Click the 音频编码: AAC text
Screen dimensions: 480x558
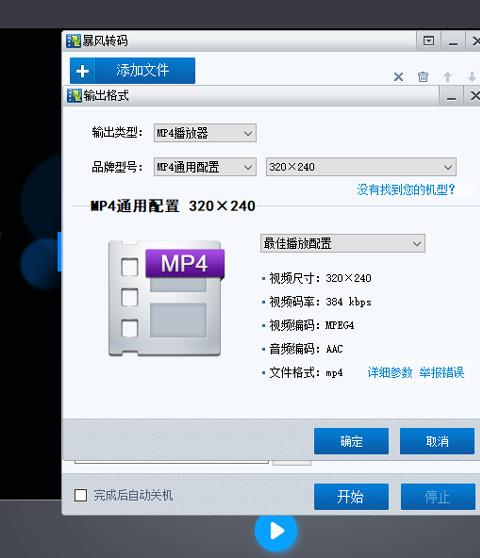306,349
